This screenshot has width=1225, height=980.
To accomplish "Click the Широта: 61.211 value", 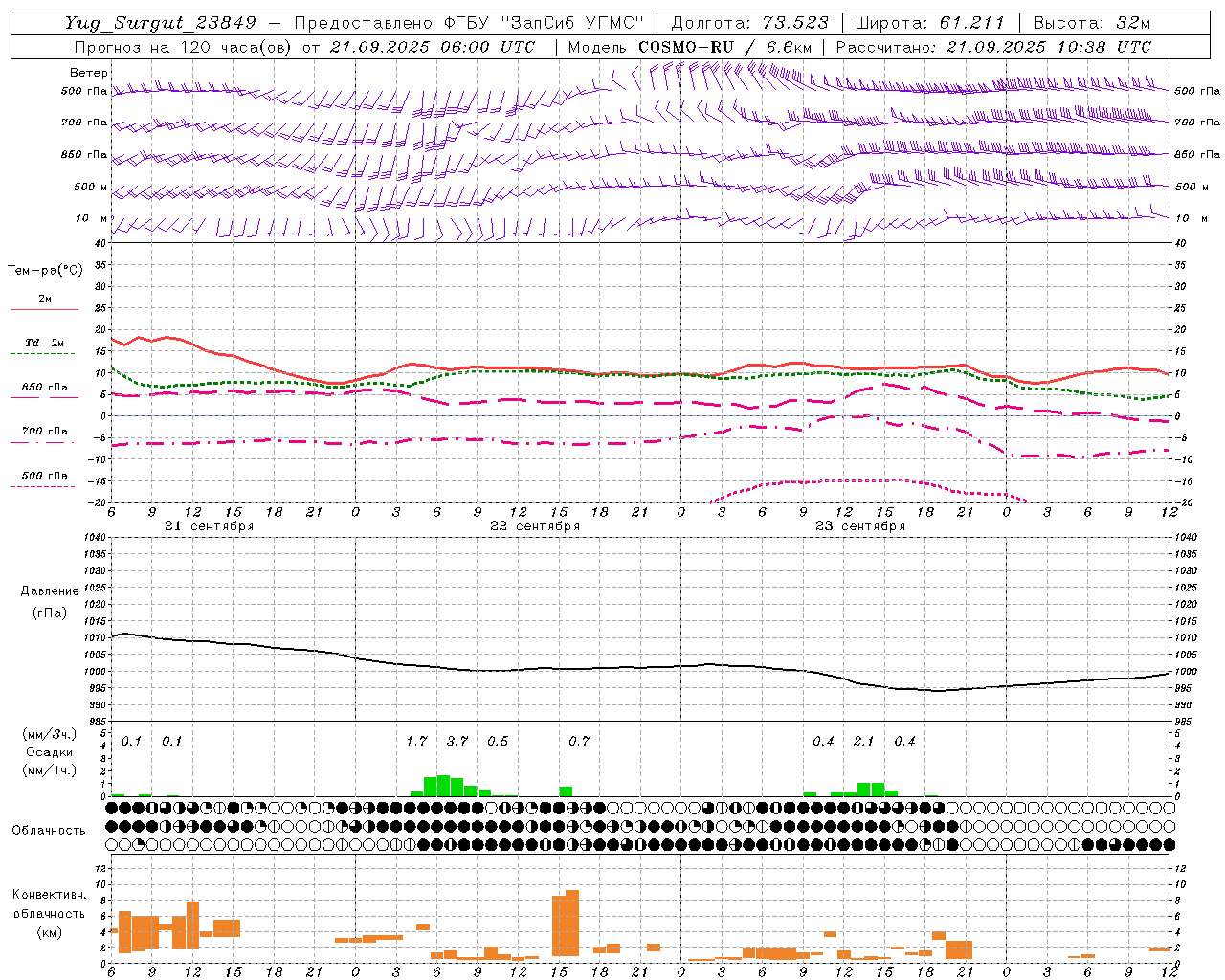I will 929,23.
